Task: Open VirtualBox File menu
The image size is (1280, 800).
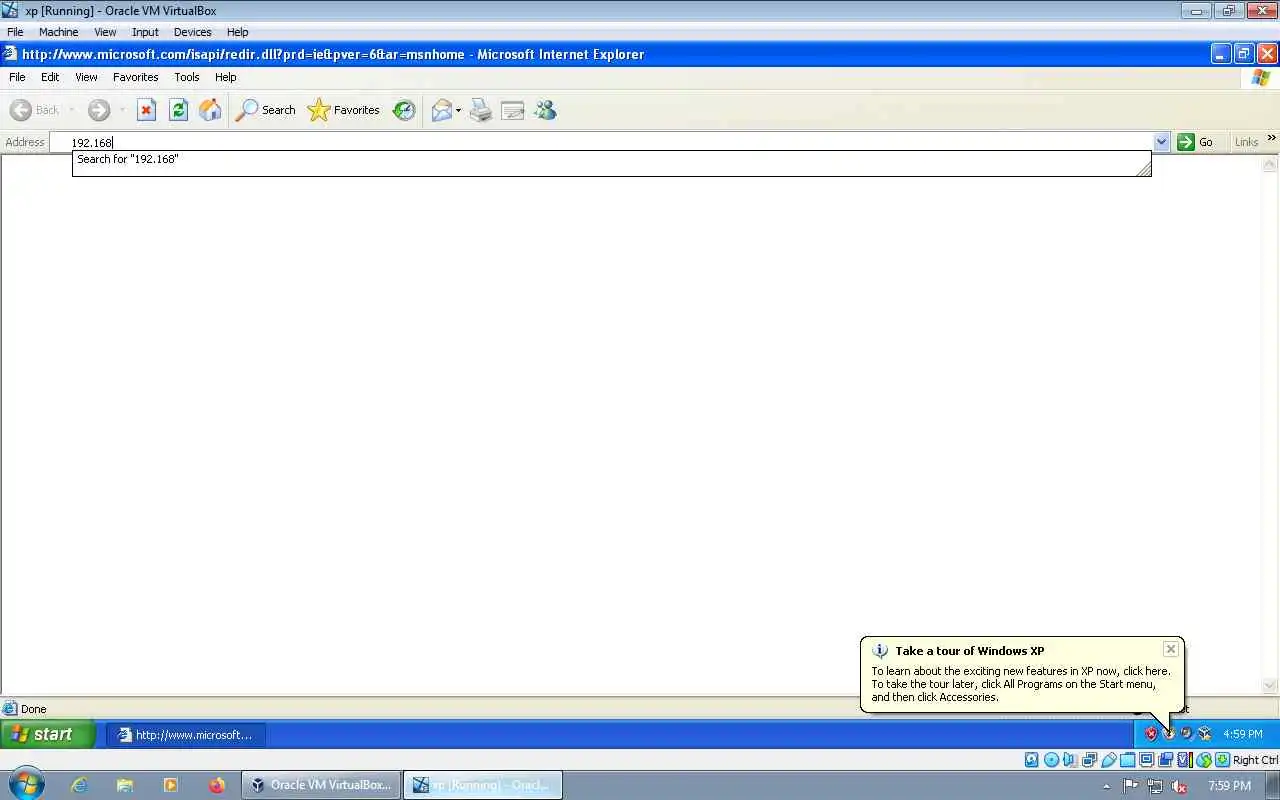Action: point(15,32)
